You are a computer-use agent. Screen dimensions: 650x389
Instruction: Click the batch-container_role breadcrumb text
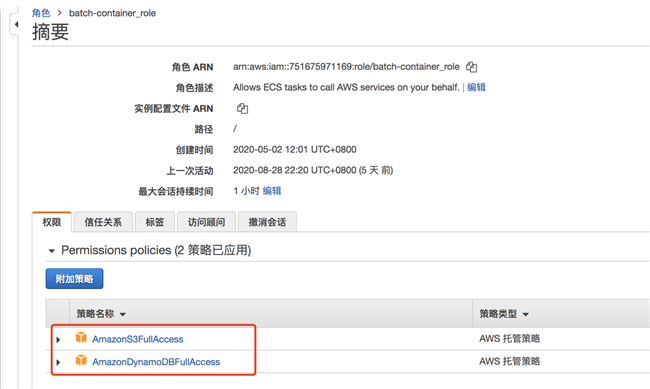click(112, 13)
